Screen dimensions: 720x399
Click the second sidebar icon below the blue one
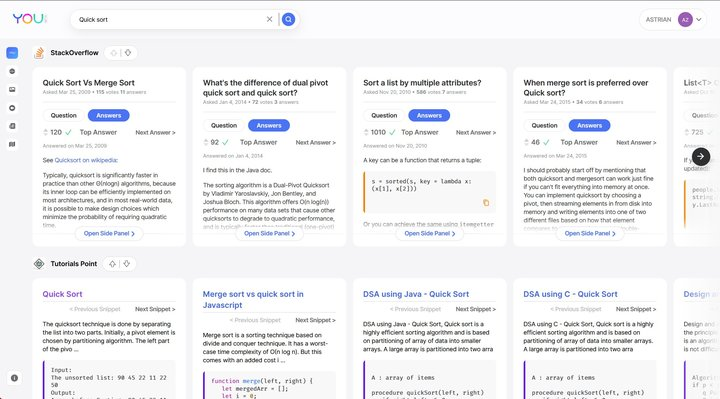[x=12, y=71]
